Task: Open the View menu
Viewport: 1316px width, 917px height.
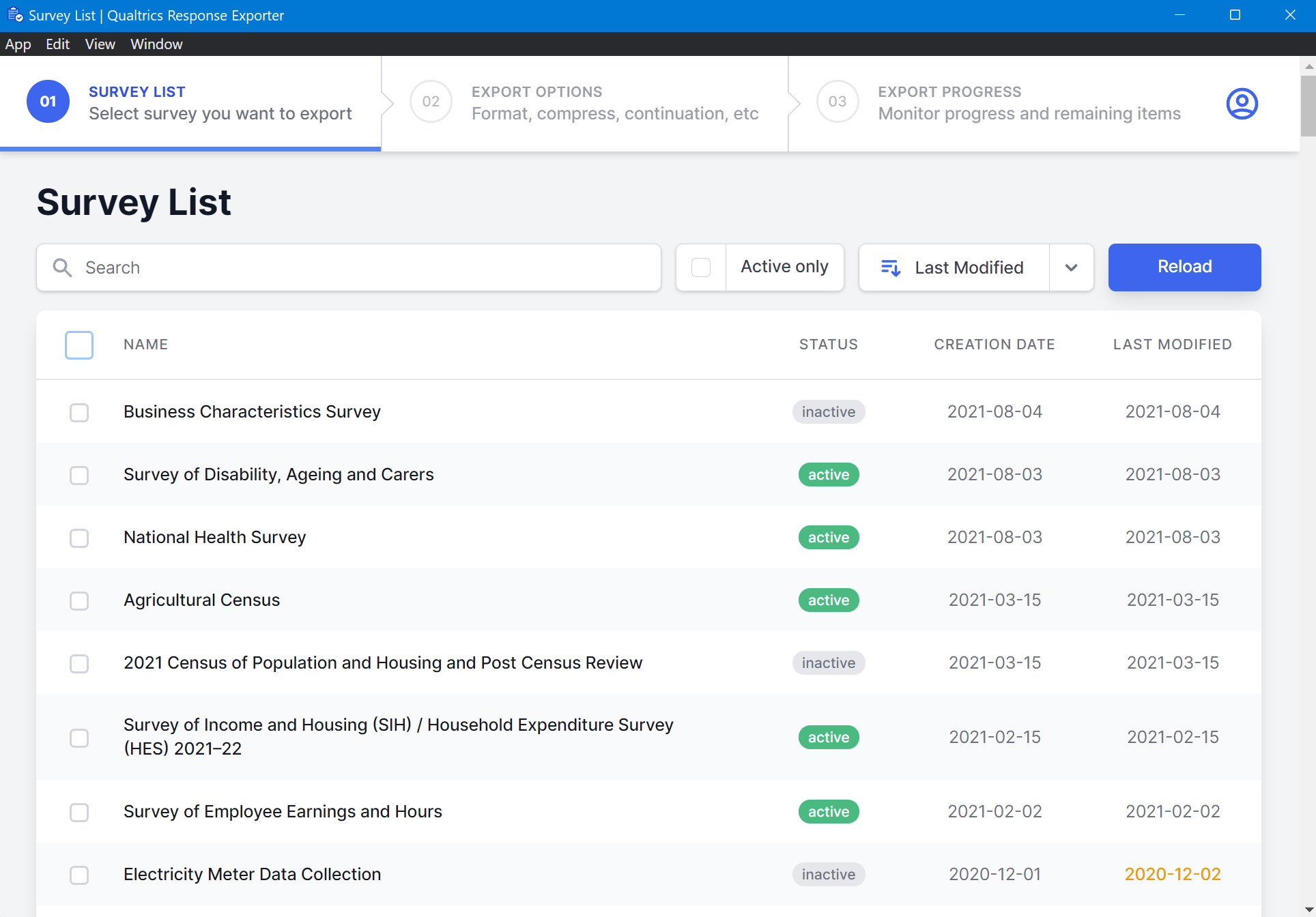Action: click(100, 44)
